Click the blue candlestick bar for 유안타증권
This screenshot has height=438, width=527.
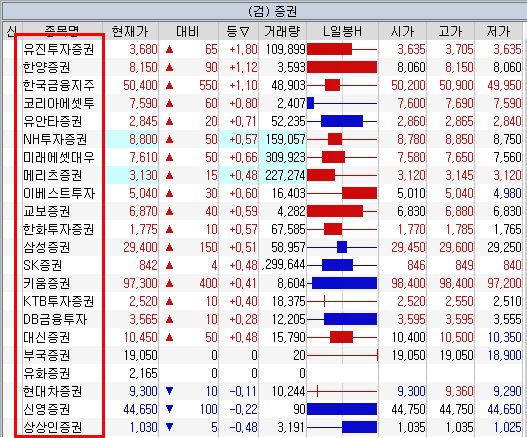(342, 121)
